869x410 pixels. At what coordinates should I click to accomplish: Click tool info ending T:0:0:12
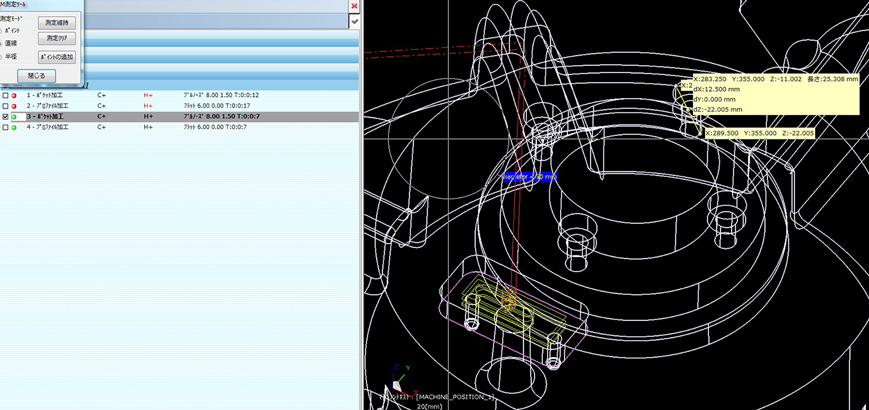point(221,95)
